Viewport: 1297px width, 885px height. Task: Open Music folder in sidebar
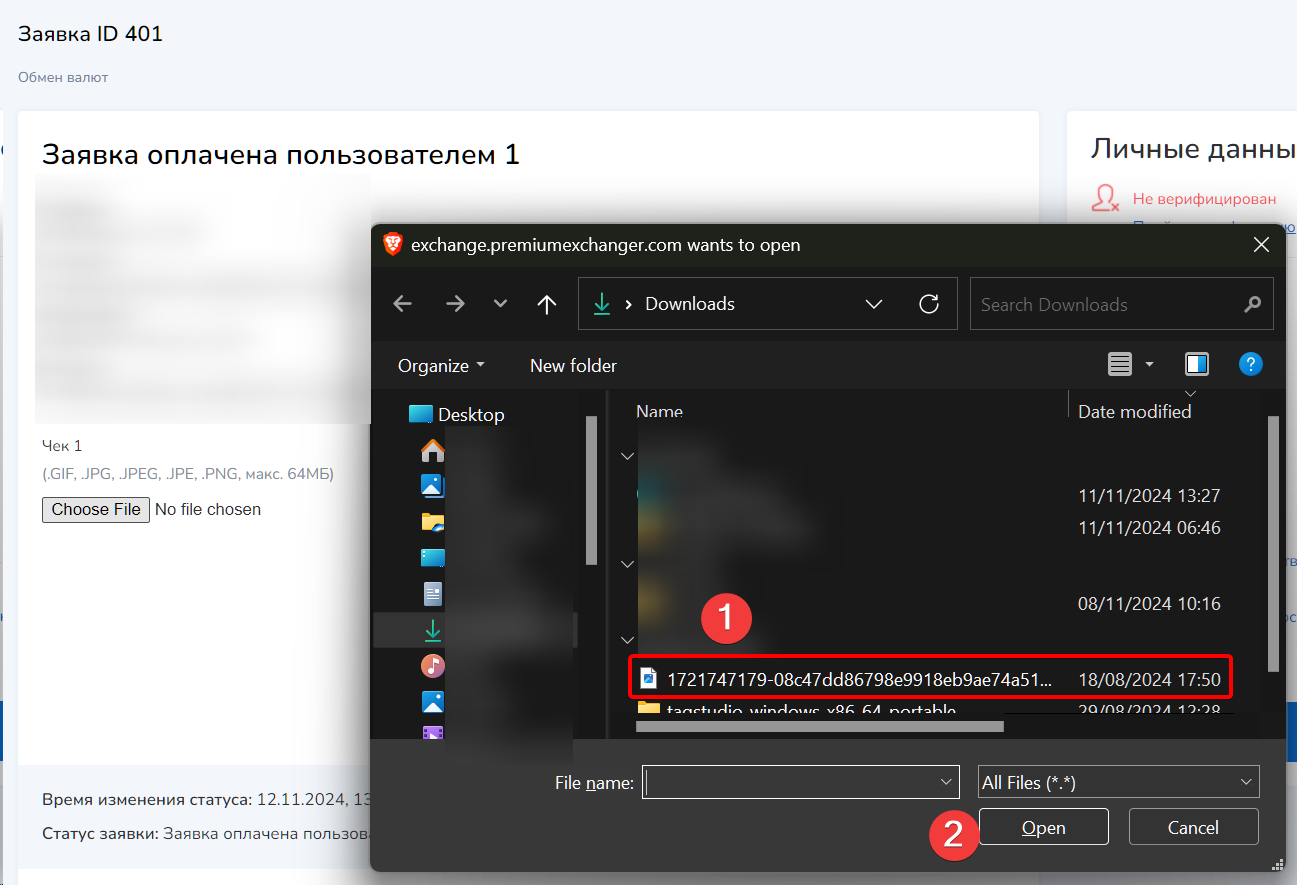coord(432,666)
